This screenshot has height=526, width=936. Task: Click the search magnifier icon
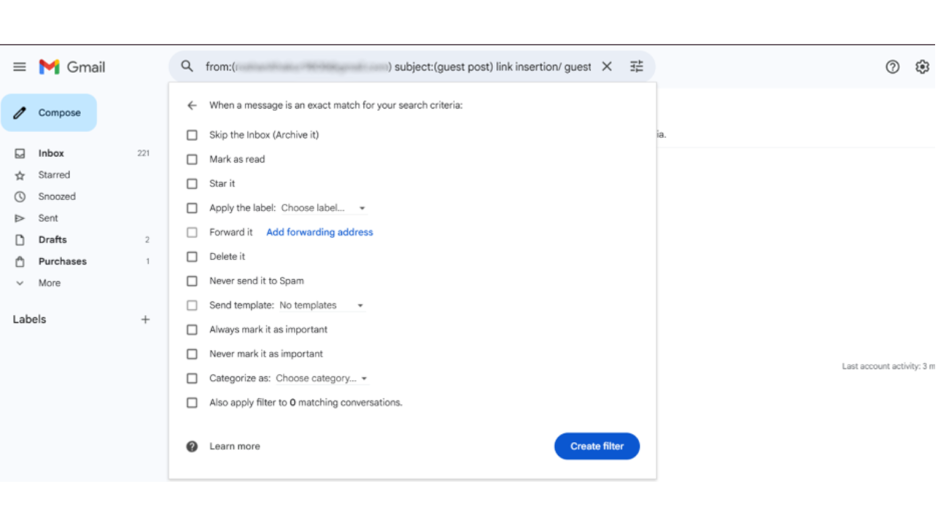point(187,66)
